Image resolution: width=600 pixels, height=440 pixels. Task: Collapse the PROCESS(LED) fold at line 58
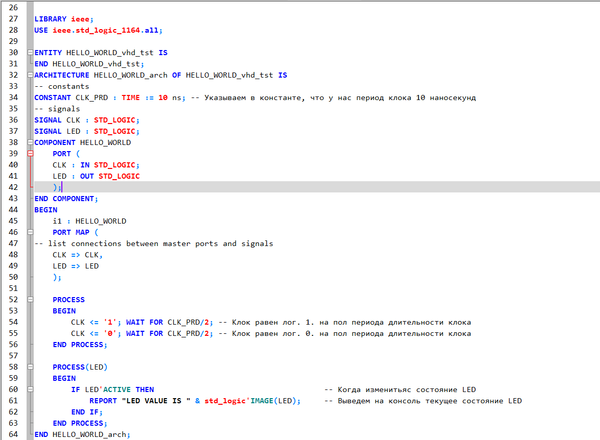pyautogui.click(x=29, y=367)
